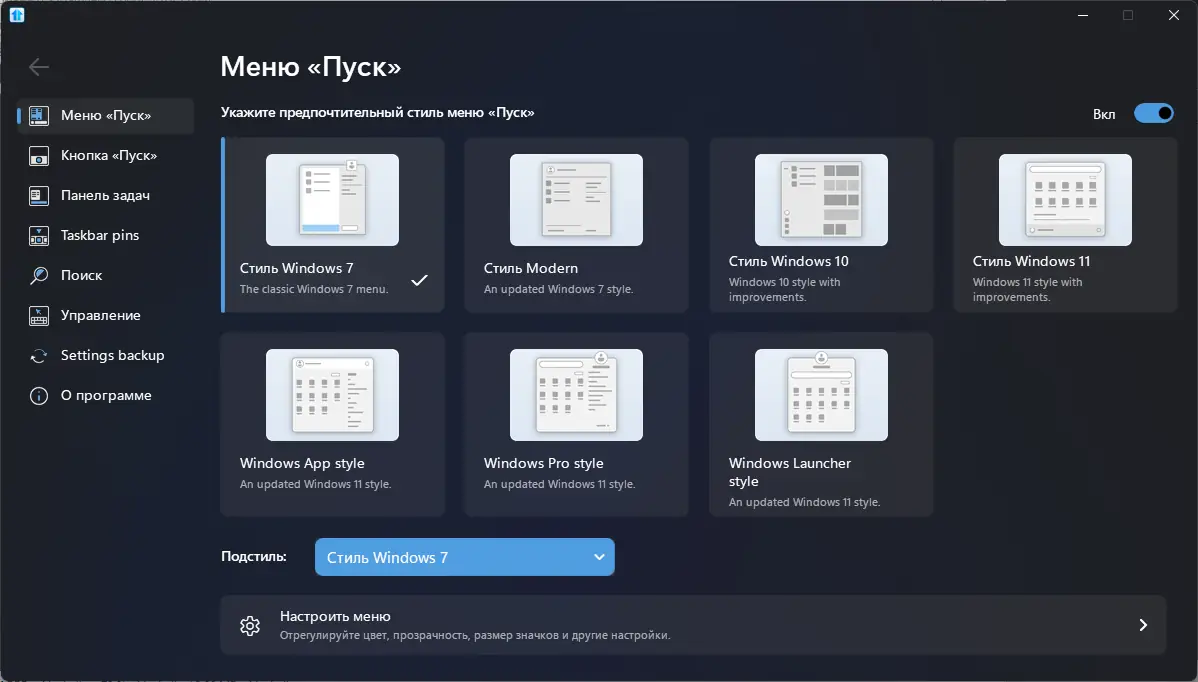
Task: Click the back arrow icon
Action: click(39, 67)
